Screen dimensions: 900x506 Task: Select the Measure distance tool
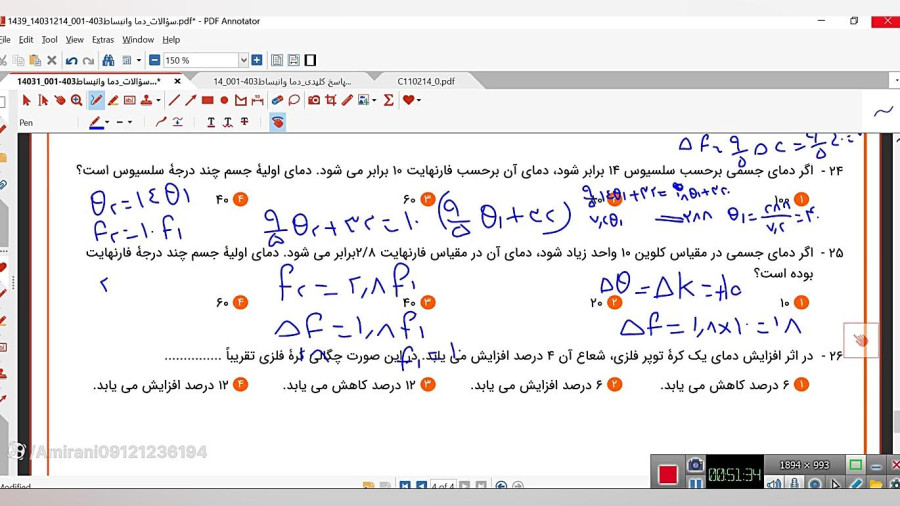pyautogui.click(x=257, y=100)
